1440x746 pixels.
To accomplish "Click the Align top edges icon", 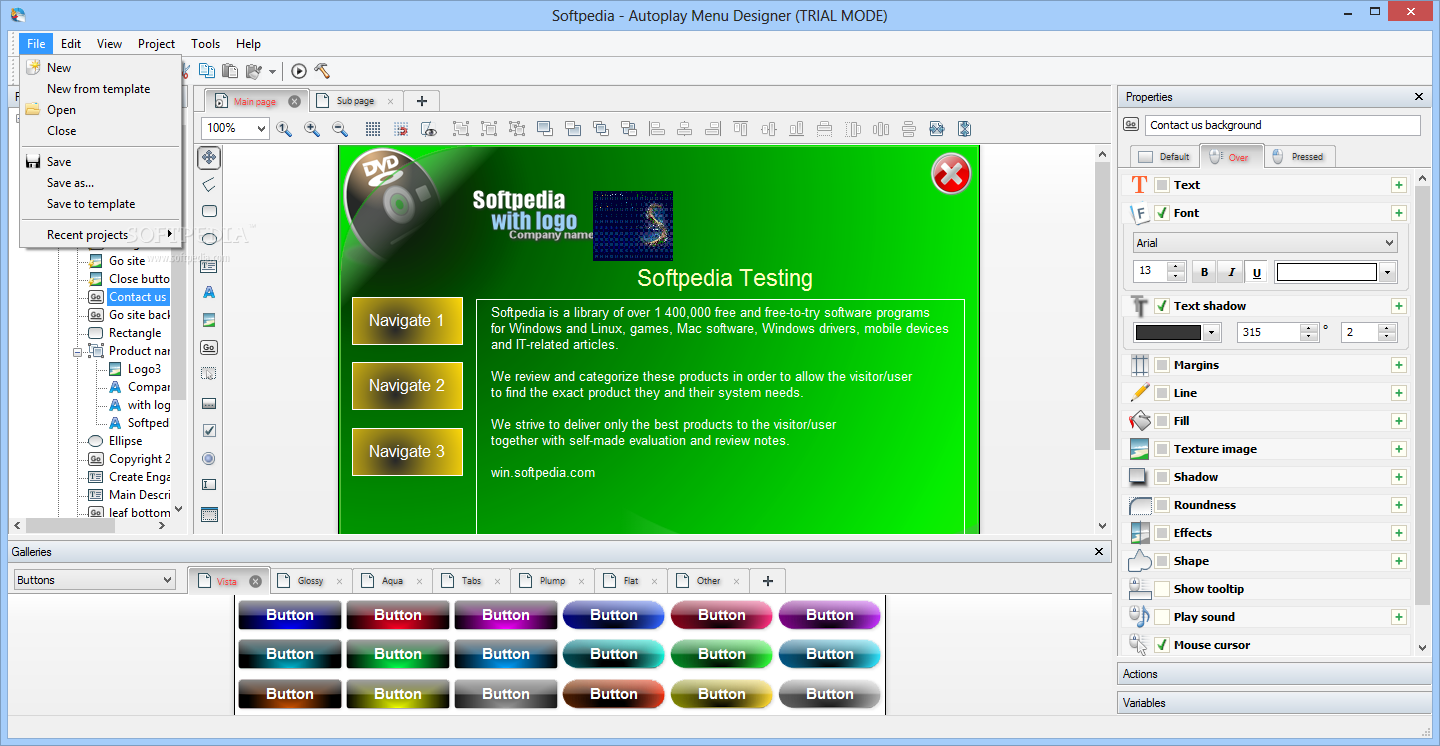I will pos(741,129).
